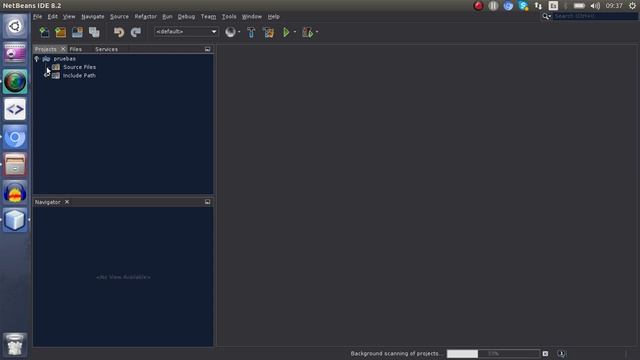The height and width of the screenshot is (360, 640).
Task: Click the Debug Project icon
Action: tap(308, 32)
